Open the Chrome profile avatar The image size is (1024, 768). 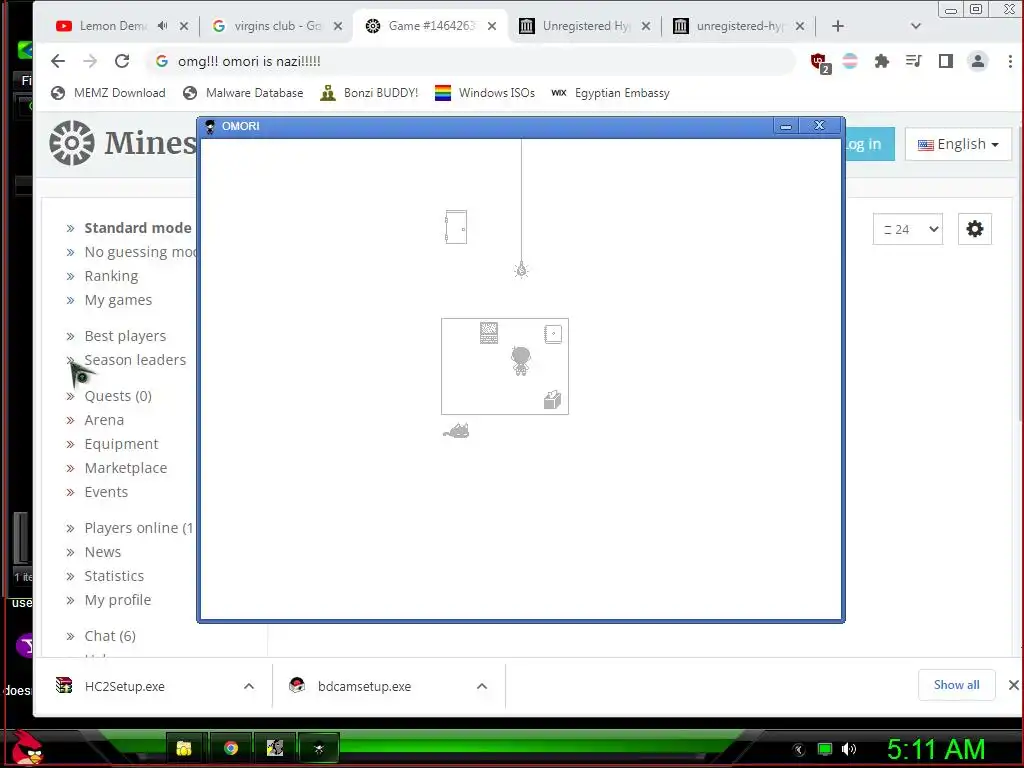[x=978, y=61]
